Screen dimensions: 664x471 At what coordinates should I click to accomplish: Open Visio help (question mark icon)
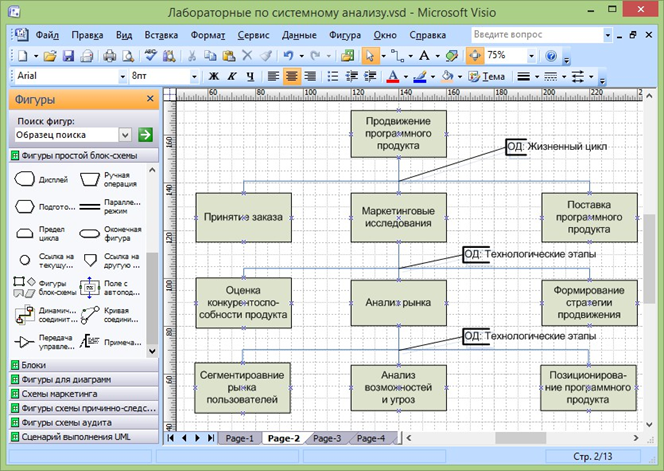tap(551, 55)
